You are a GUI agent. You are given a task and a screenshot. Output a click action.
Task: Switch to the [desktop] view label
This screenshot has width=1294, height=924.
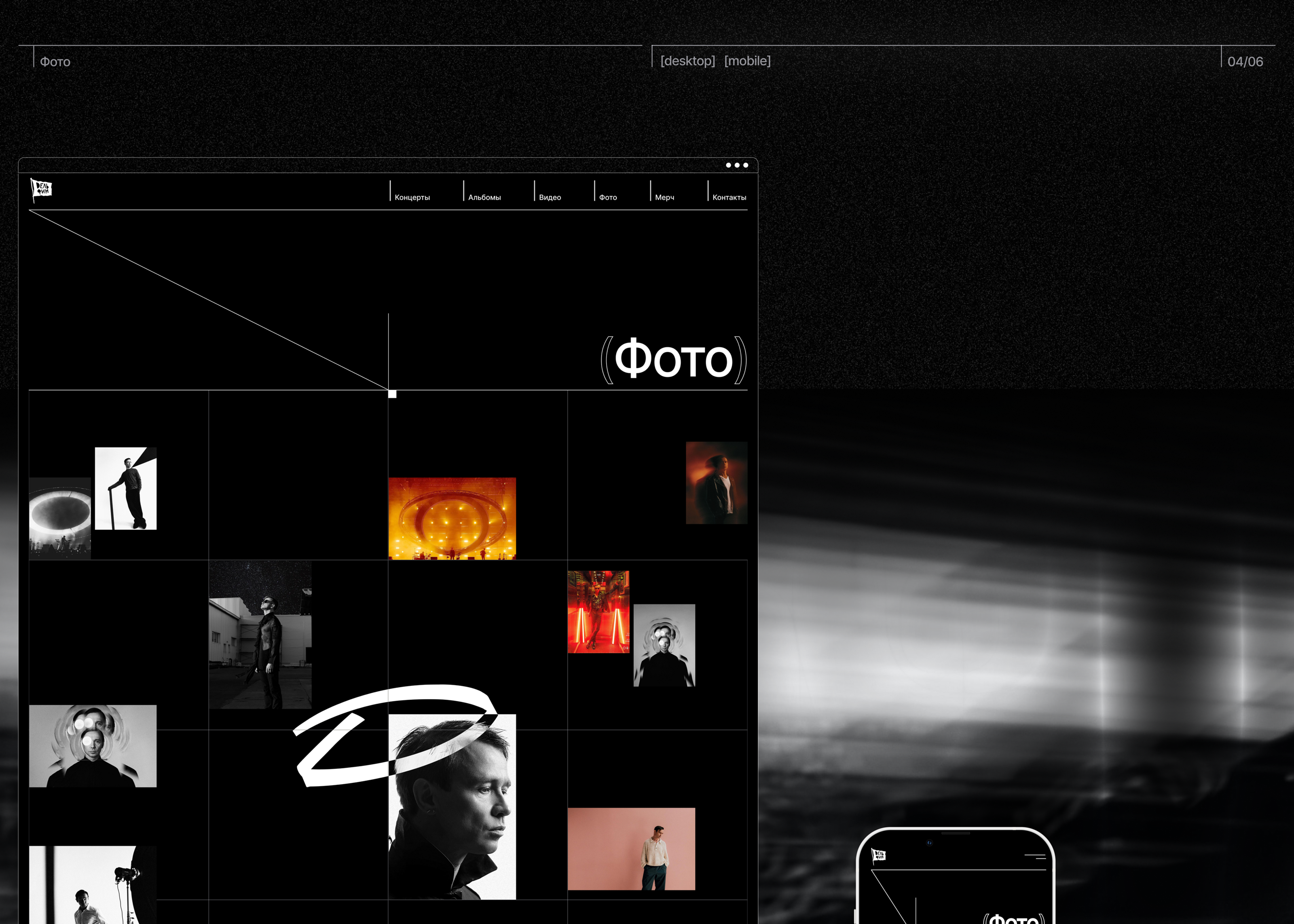(687, 61)
